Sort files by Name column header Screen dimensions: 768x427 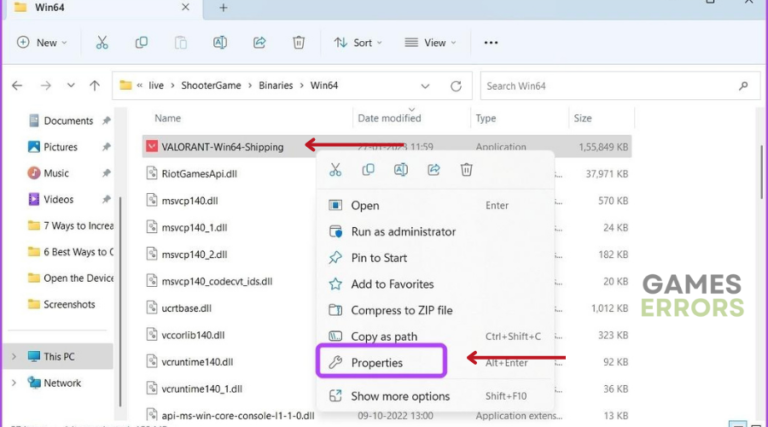pos(168,118)
